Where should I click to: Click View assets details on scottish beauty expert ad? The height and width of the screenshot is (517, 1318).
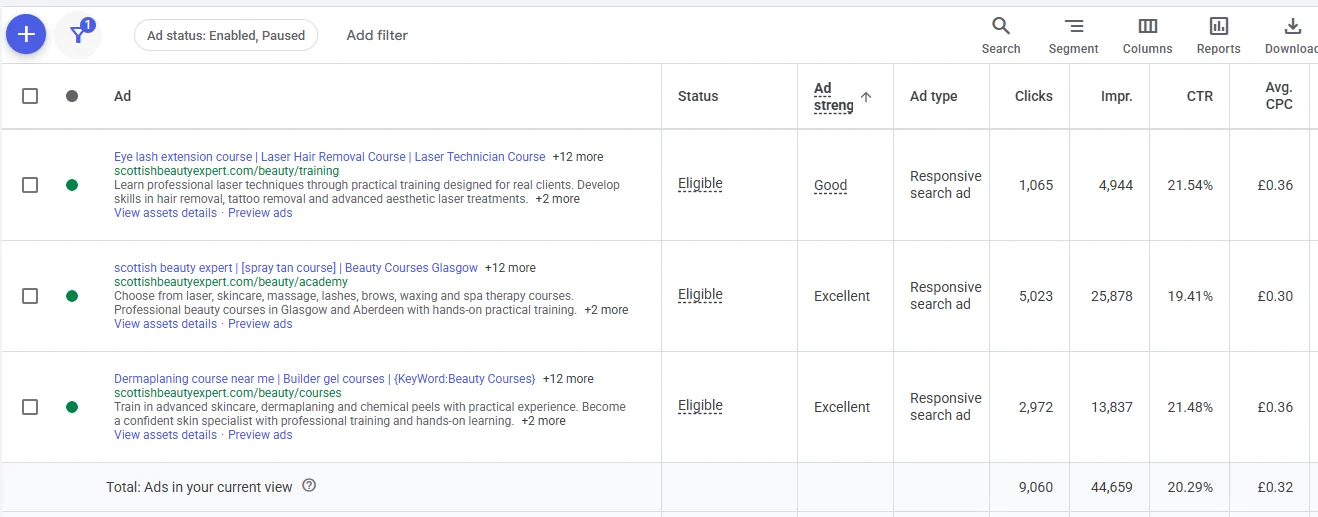(165, 324)
